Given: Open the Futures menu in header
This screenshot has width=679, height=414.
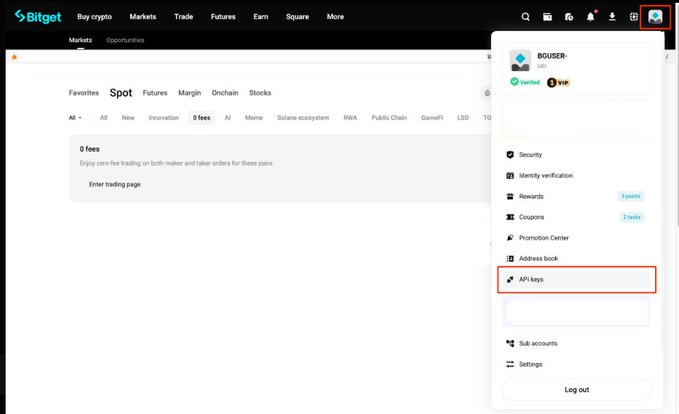Looking at the screenshot, I should tap(223, 16).
